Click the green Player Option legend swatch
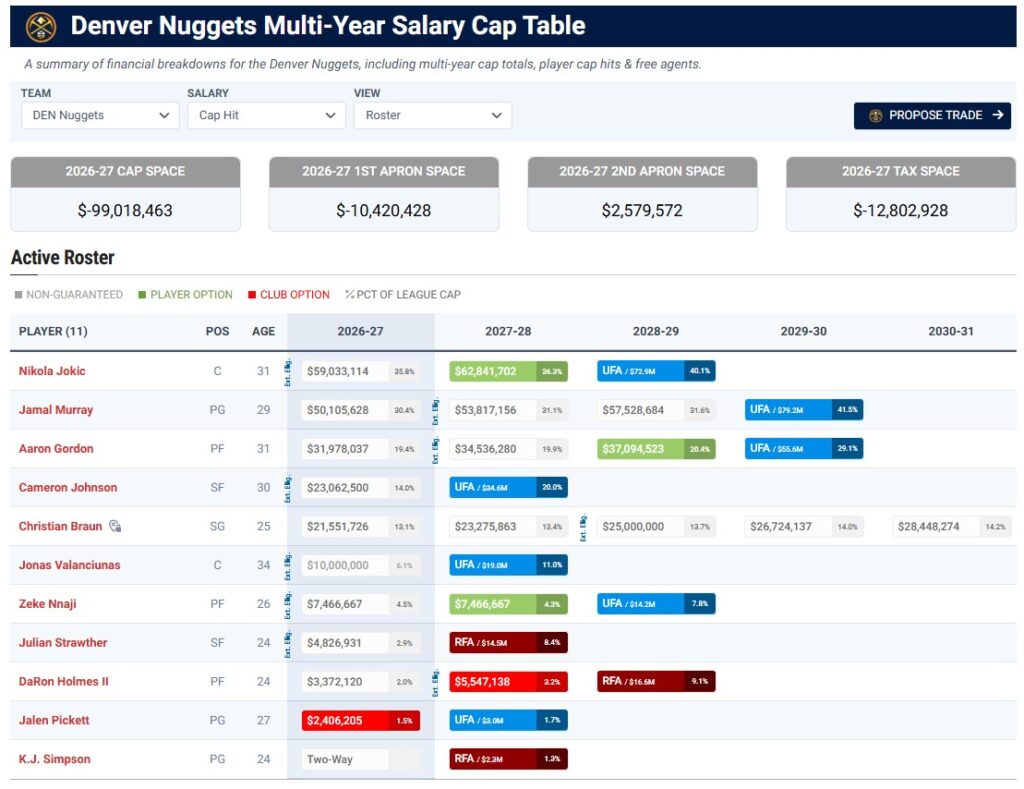The width and height of the screenshot is (1024, 789). tap(142, 295)
